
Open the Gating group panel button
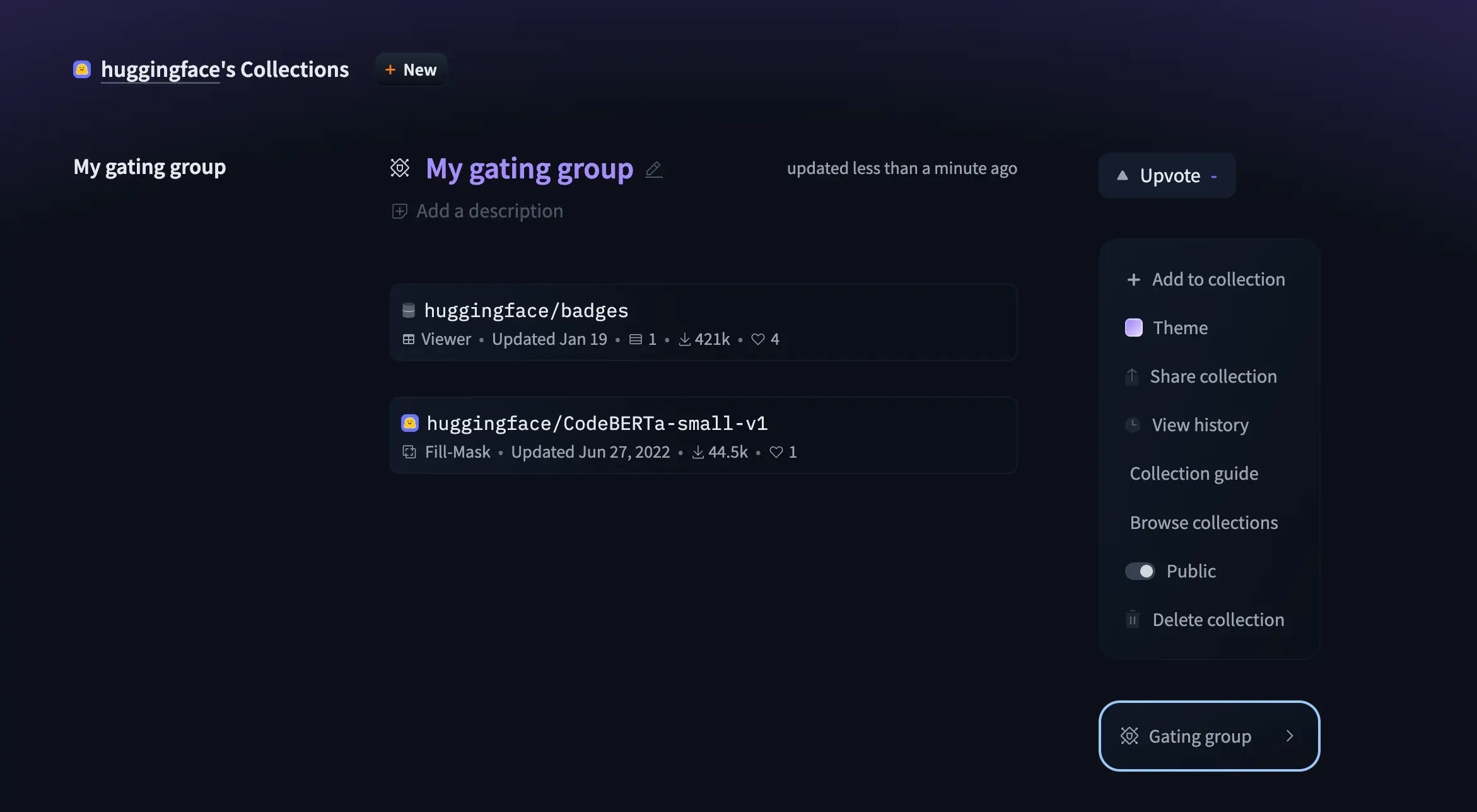(x=1200, y=736)
